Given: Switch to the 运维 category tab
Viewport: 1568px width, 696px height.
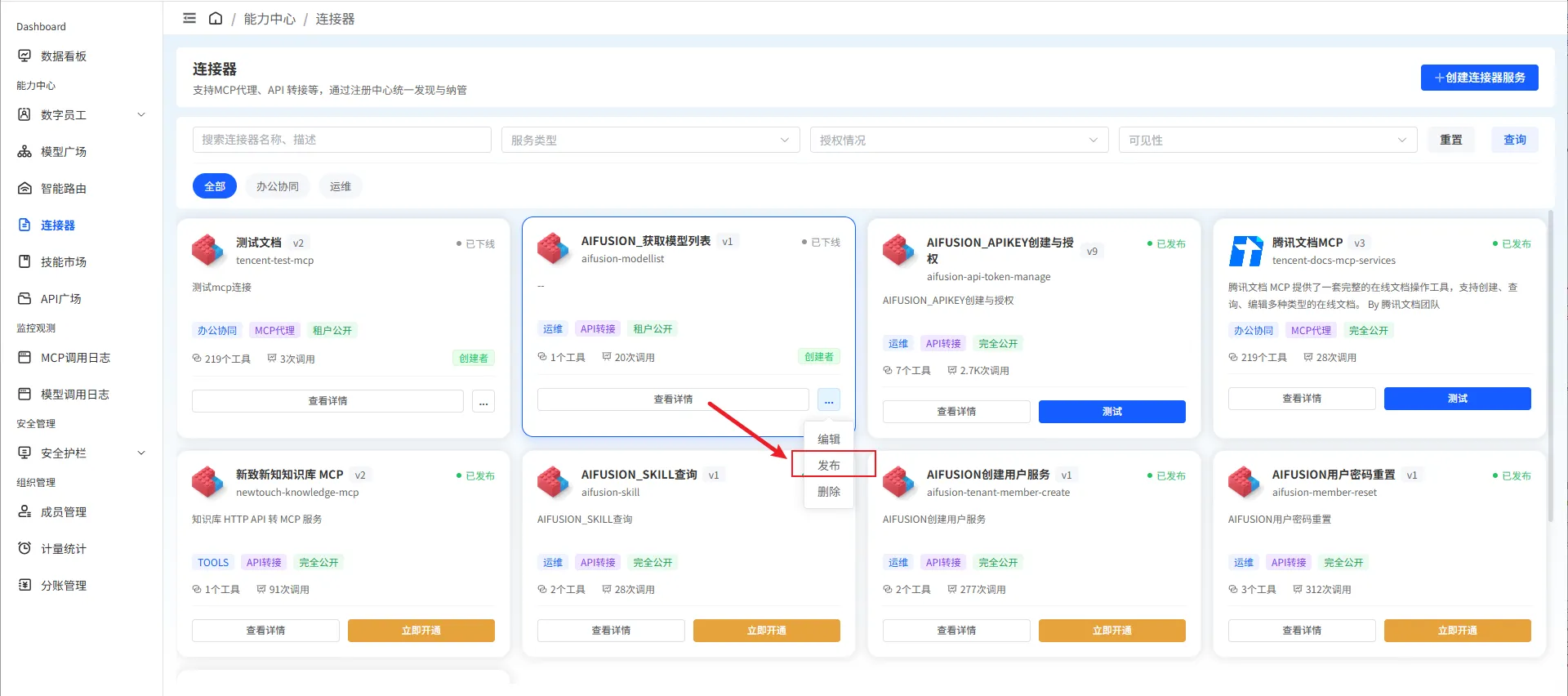Looking at the screenshot, I should (x=341, y=186).
